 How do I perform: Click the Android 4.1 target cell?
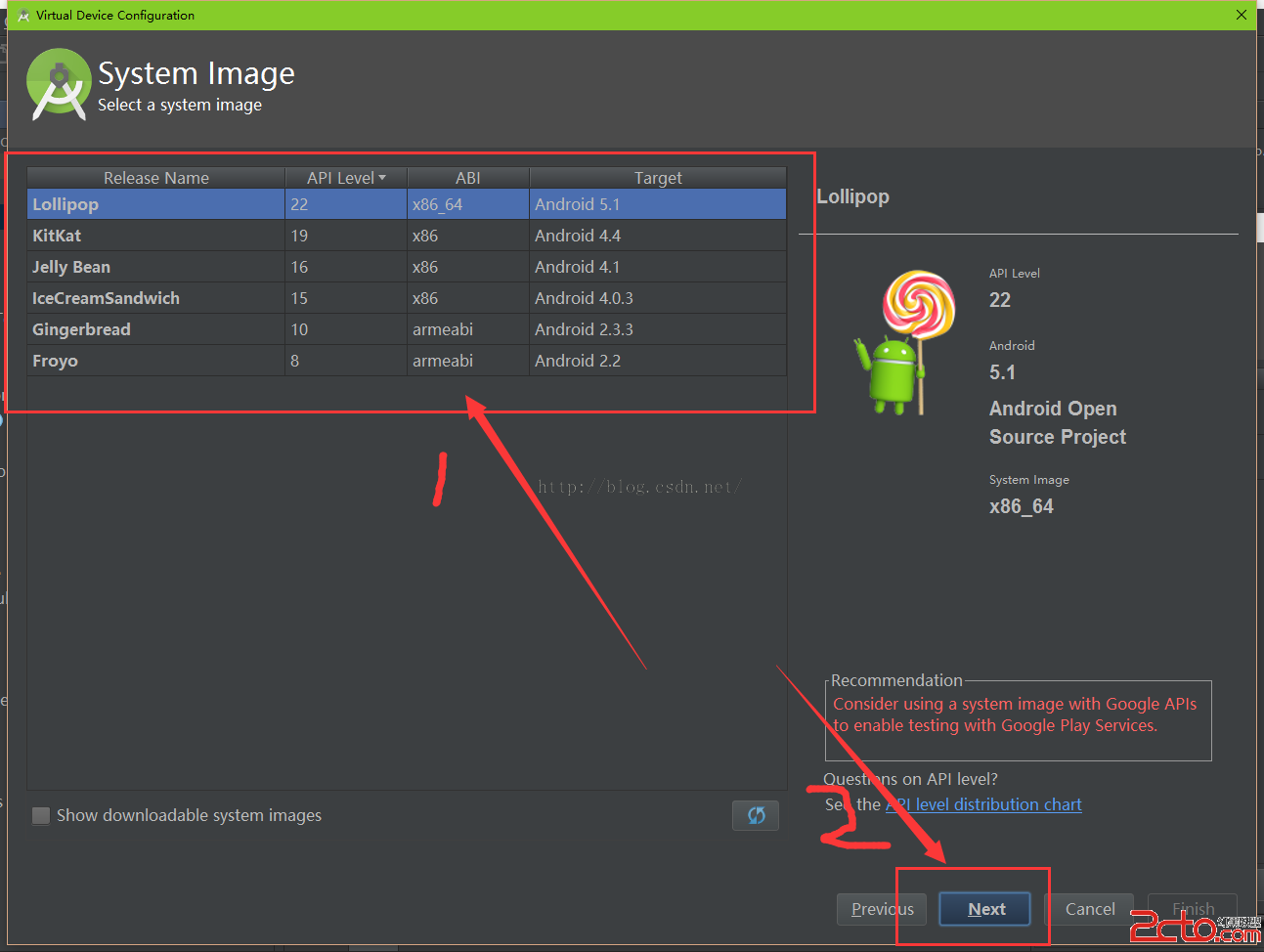point(658,267)
